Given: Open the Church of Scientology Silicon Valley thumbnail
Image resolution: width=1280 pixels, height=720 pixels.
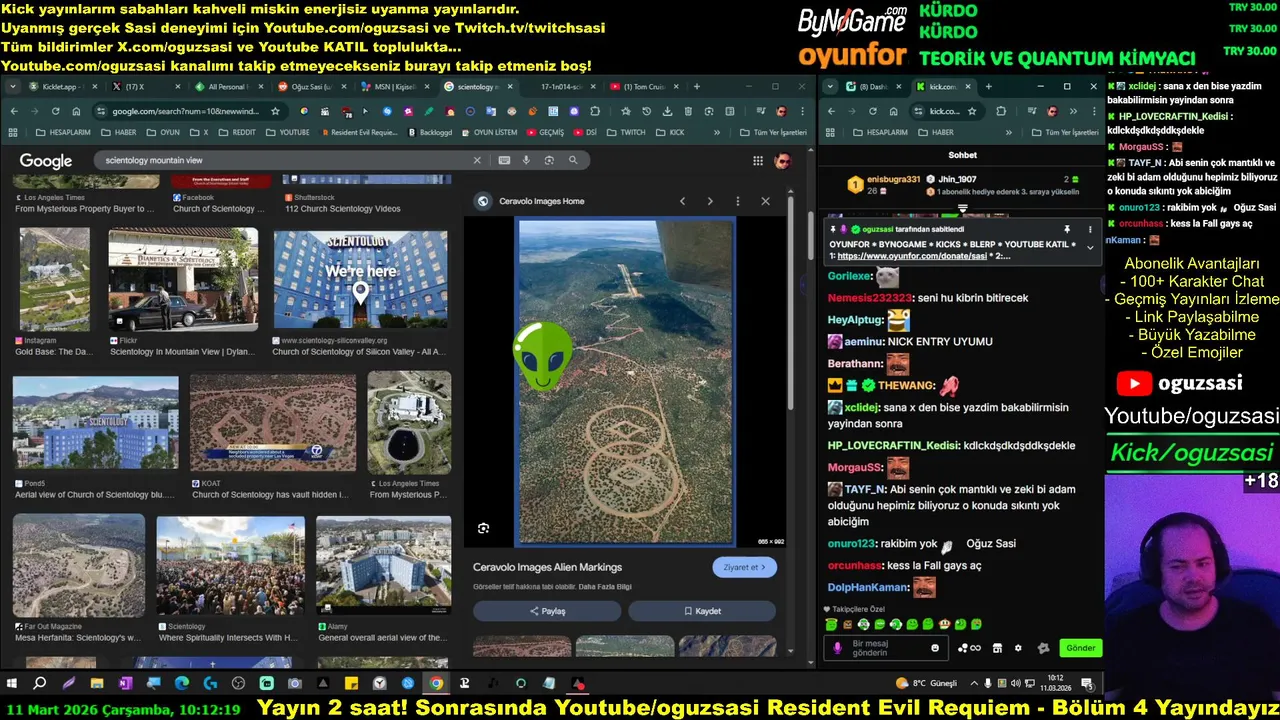Looking at the screenshot, I should (360, 279).
